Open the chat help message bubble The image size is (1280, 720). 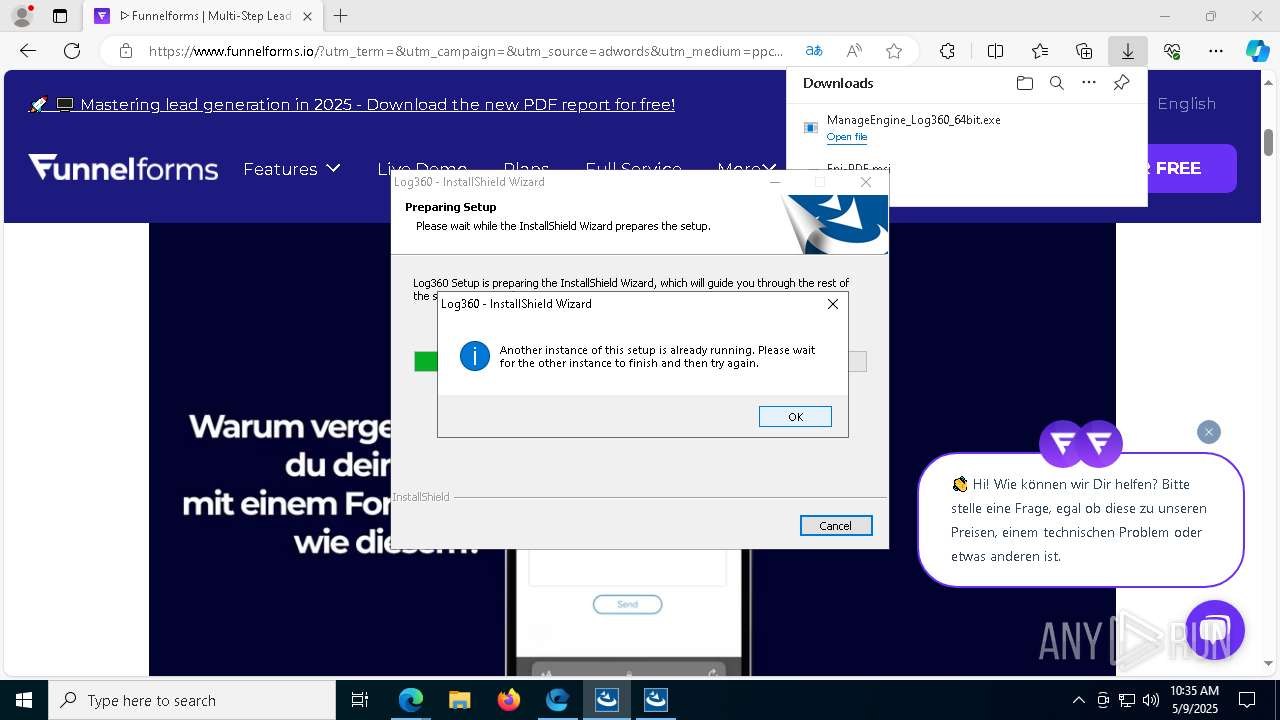(1080, 520)
